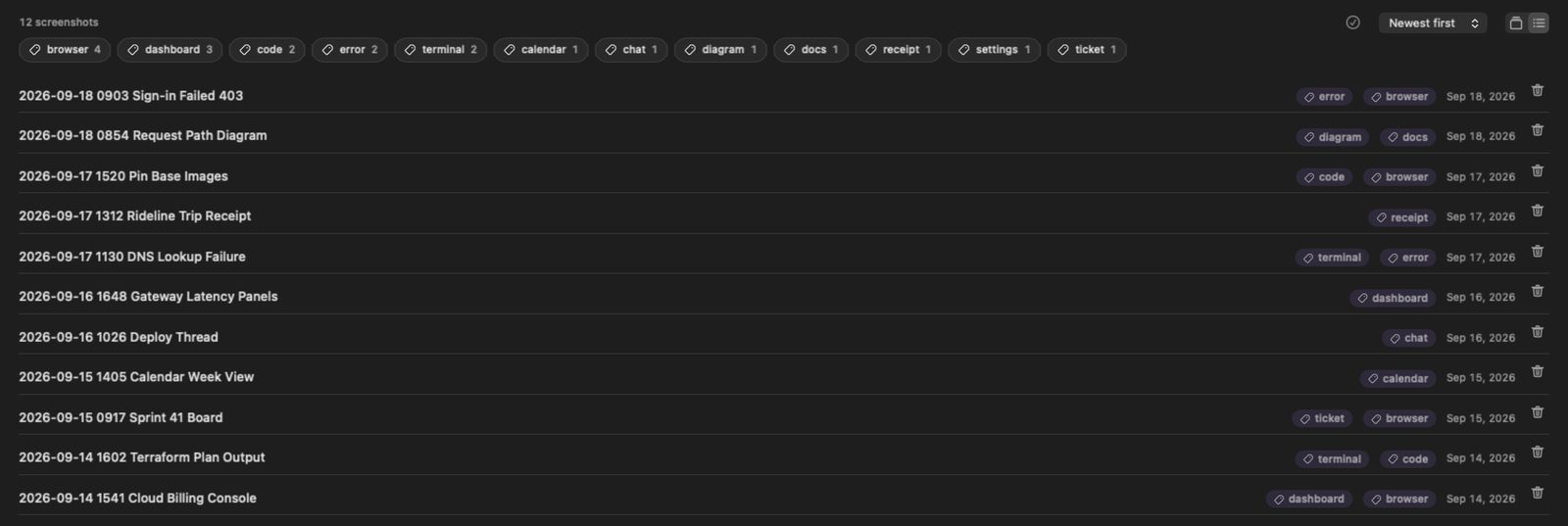This screenshot has height=526, width=1568.
Task: Toggle the settings 1 filter chip
Action: coord(994,49)
